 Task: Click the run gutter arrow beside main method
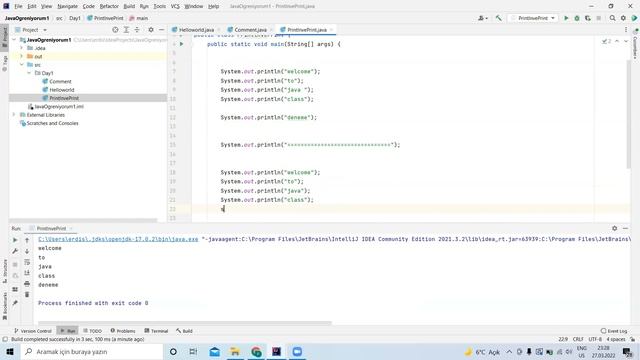click(182, 44)
